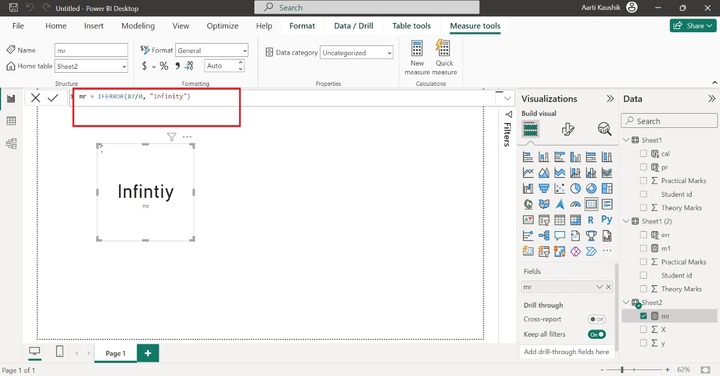Select the Python visual icon

coord(607,220)
